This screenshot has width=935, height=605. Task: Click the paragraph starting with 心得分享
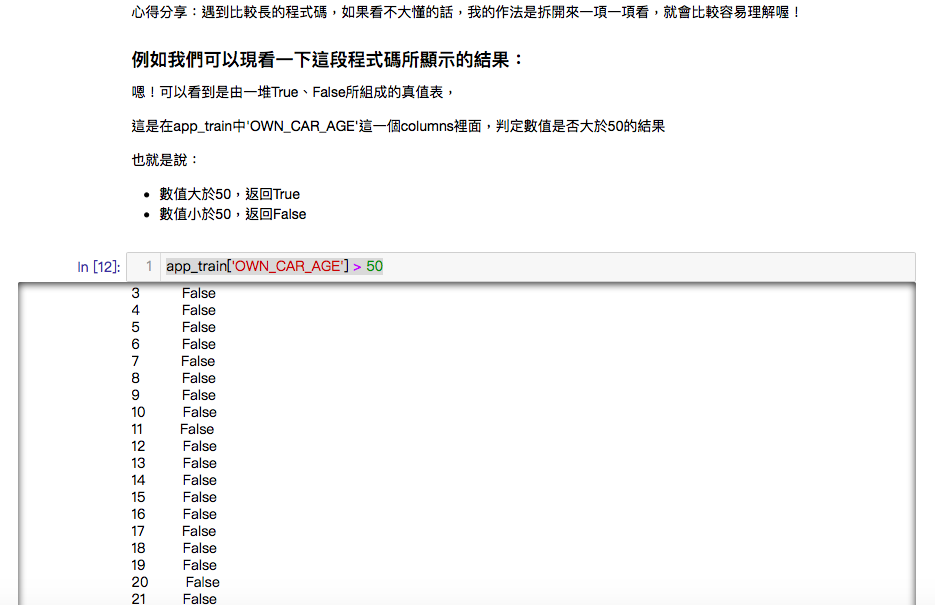[x=466, y=12]
